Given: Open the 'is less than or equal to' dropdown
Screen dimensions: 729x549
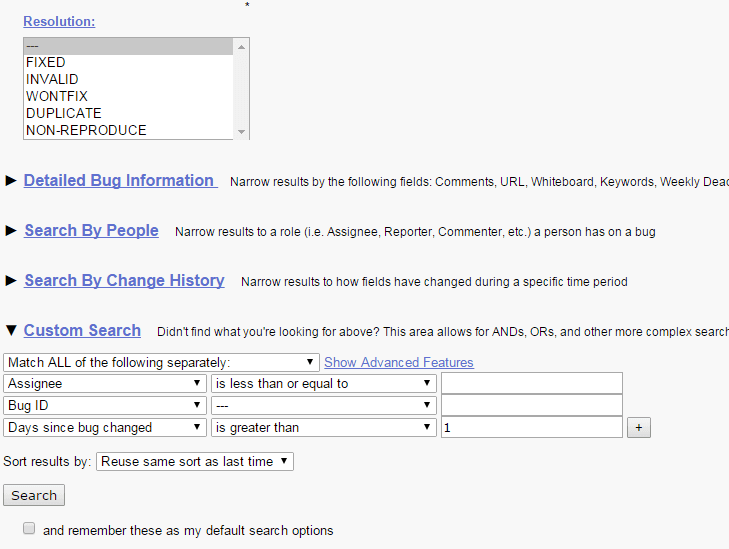Looking at the screenshot, I should 323,383.
